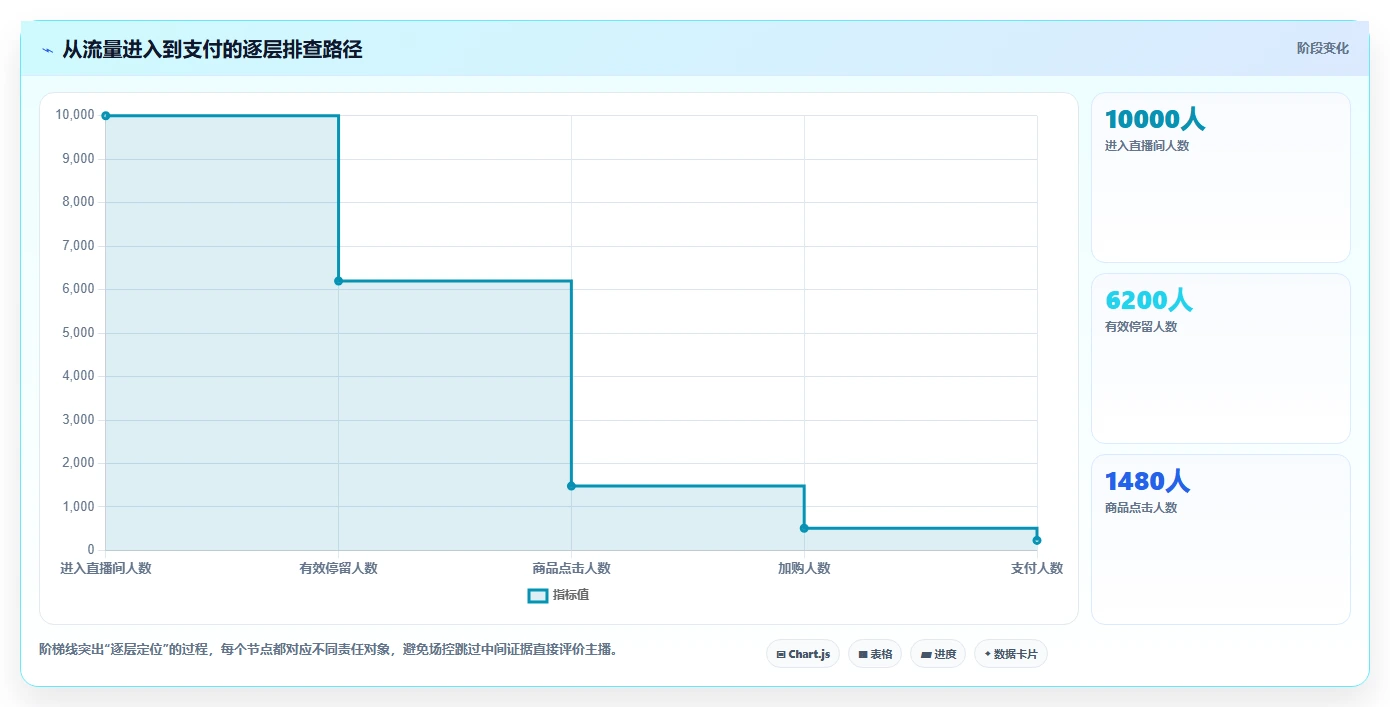Click the lightning icon beside the title
This screenshot has height=707, width=1390.
[47, 50]
